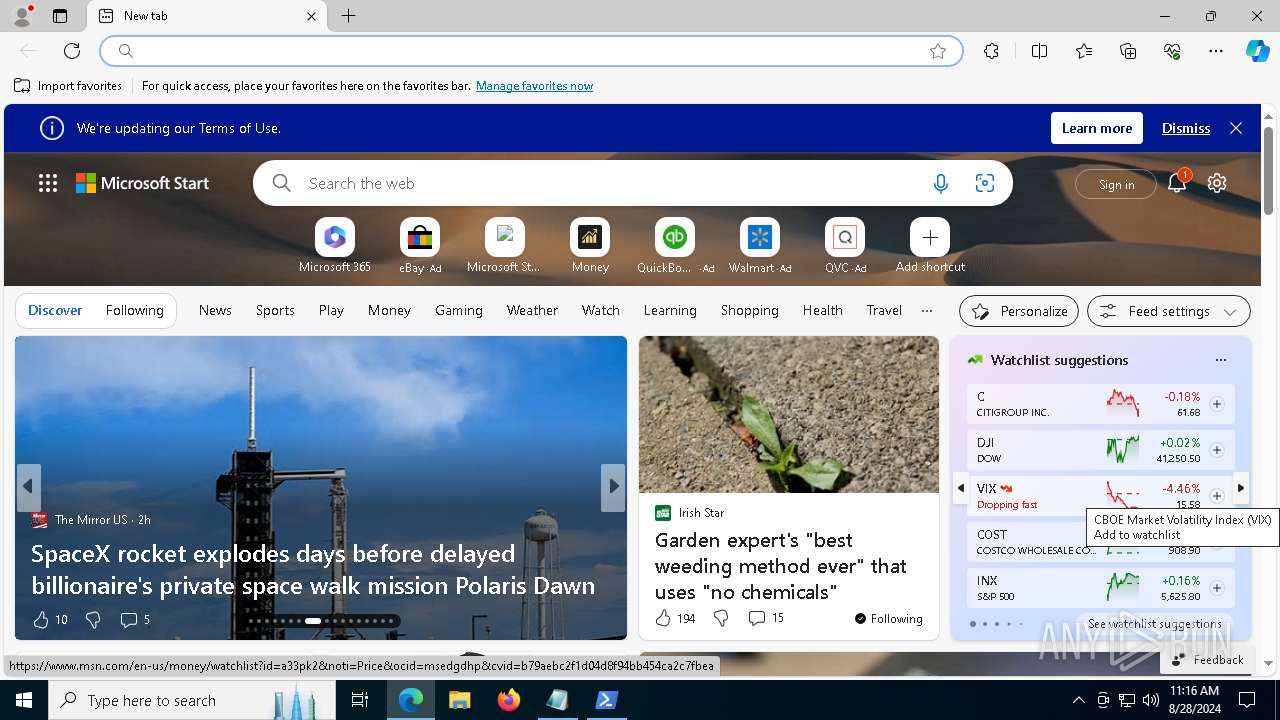Open Watchlist suggestions more options
Screen dimensions: 1280x720
[x=1220, y=360]
